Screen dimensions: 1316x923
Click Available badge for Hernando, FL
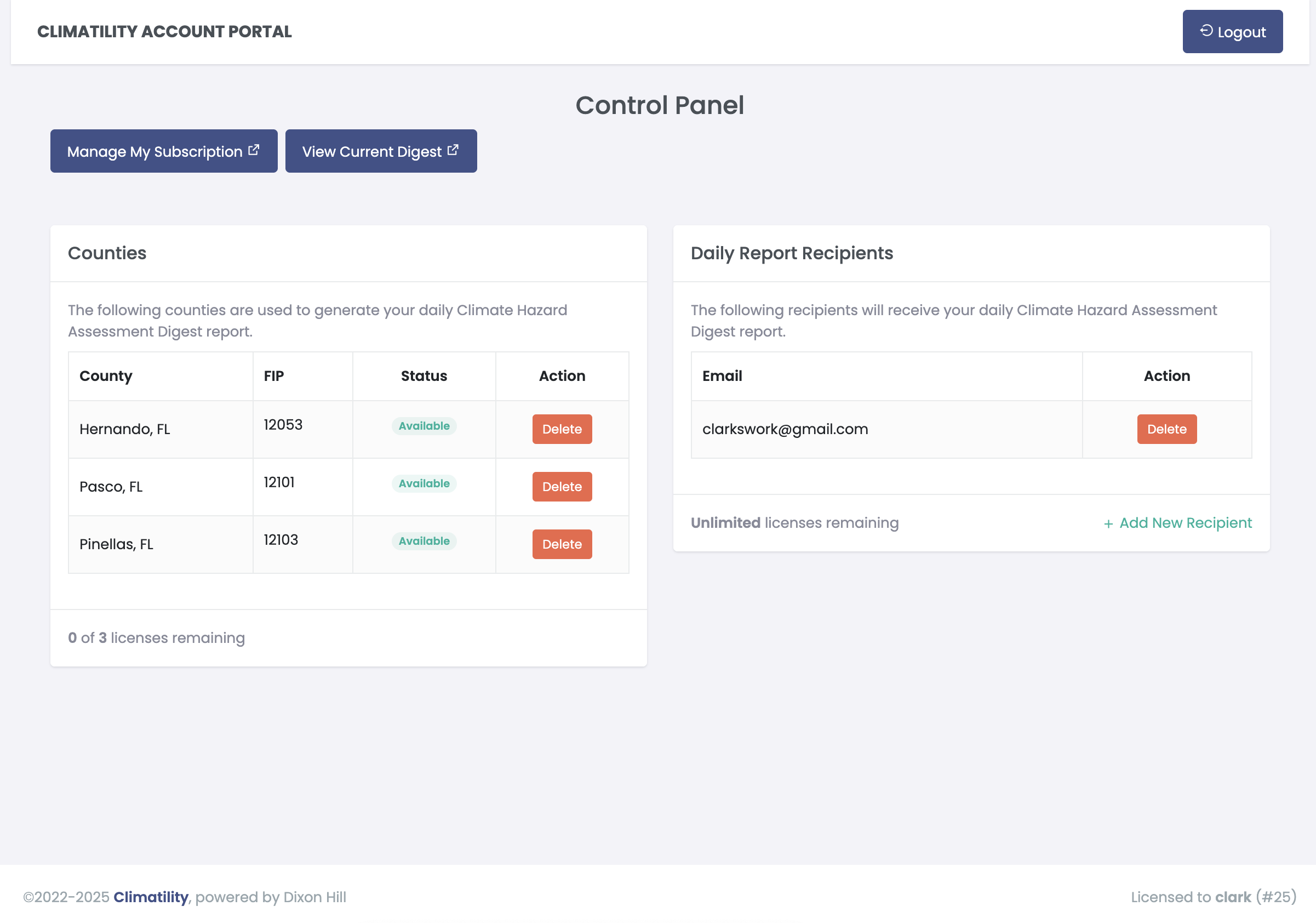click(x=424, y=426)
